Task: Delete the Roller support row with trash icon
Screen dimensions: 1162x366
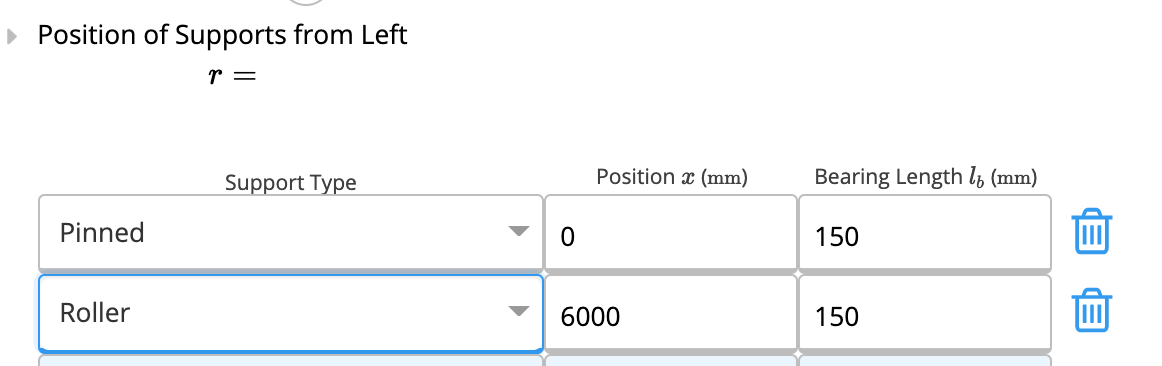Action: point(1092,310)
